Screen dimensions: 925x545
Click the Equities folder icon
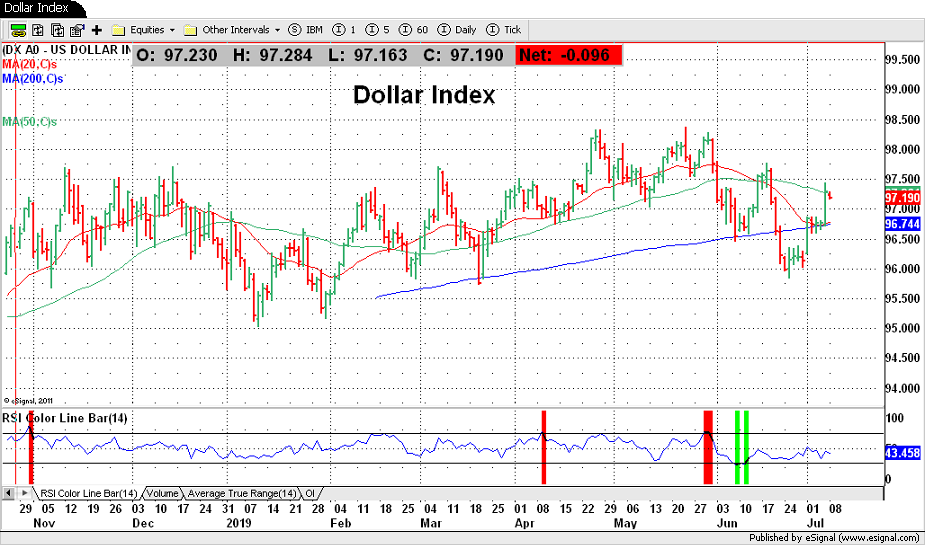pyautogui.click(x=119, y=30)
